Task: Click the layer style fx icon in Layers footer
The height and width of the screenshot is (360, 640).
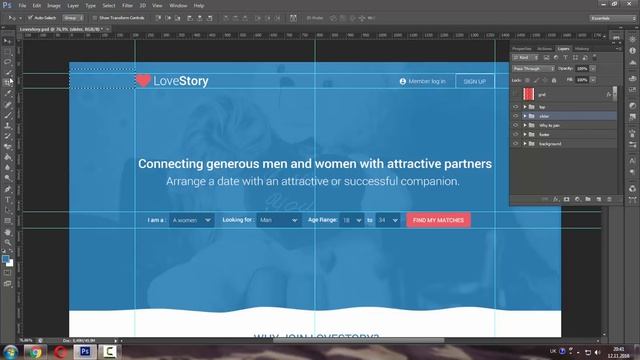Action: click(556, 199)
